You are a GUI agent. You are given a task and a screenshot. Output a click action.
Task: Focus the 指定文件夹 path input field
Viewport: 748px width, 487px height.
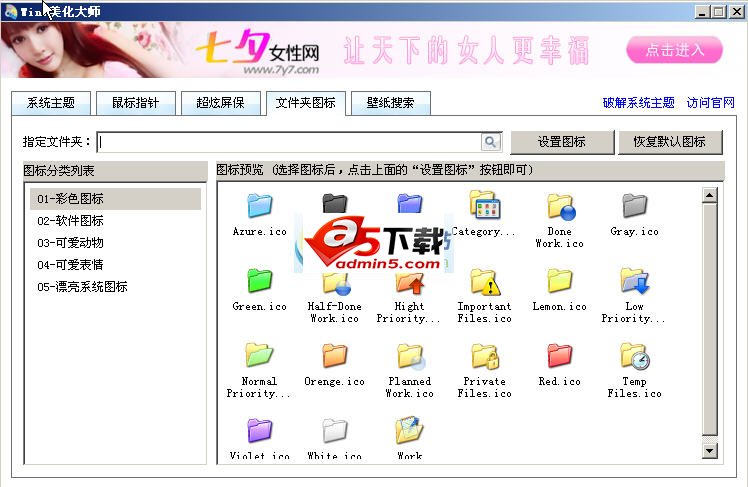point(290,142)
